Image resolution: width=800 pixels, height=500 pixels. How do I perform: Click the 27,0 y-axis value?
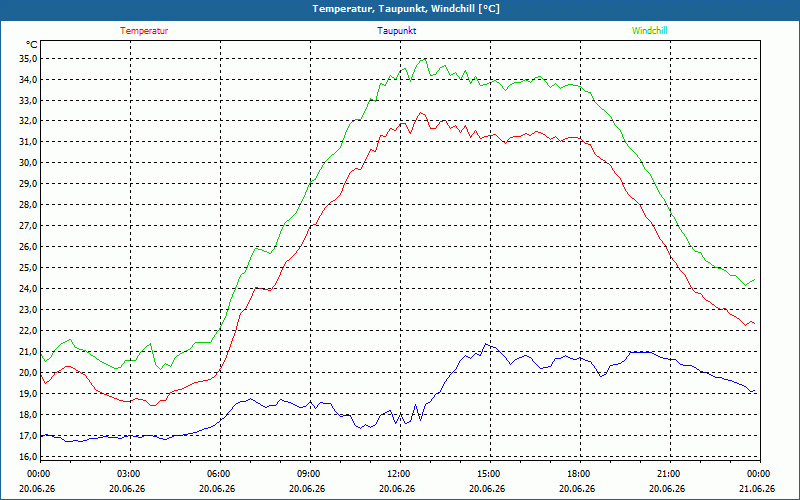(x=28, y=226)
